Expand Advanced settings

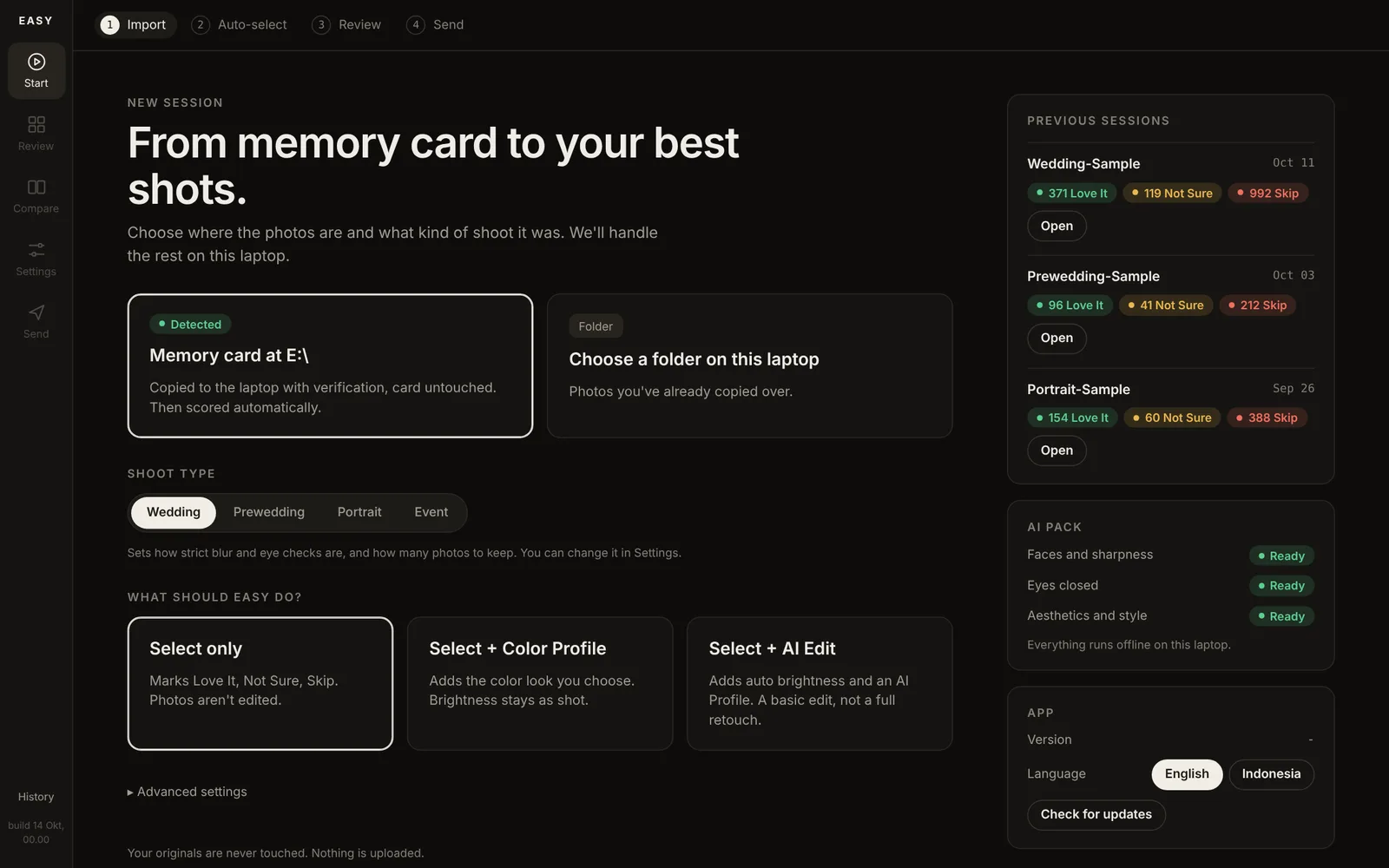188,792
